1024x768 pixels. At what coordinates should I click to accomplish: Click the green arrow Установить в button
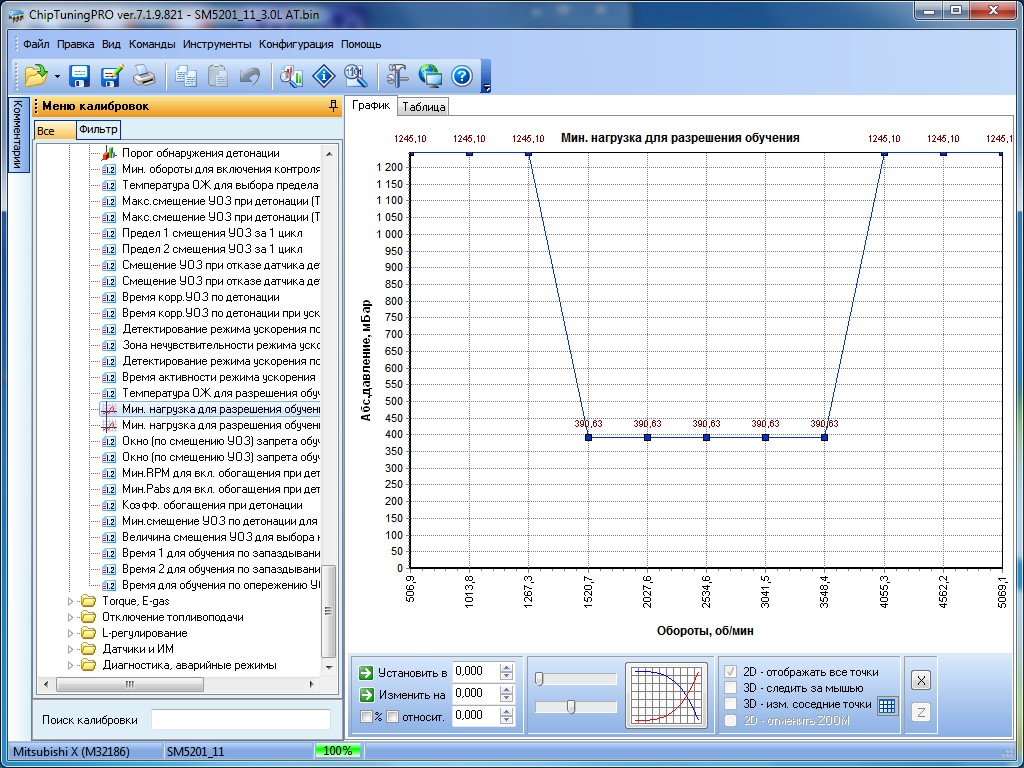366,672
